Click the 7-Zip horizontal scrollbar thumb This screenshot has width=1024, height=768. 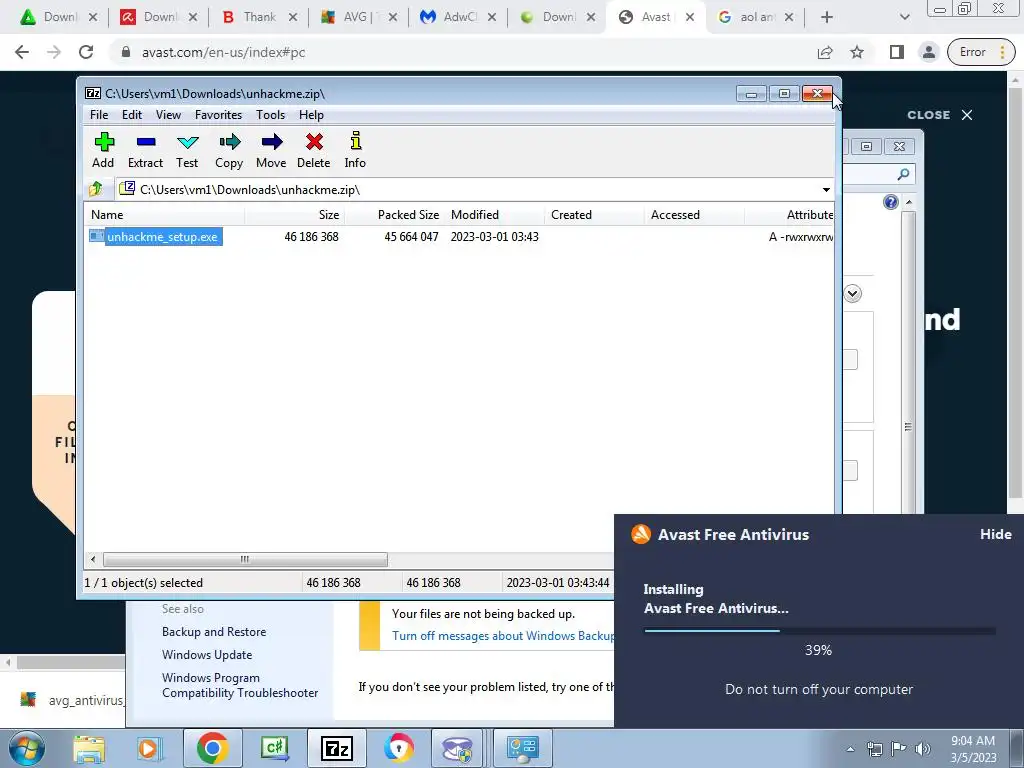(245, 560)
